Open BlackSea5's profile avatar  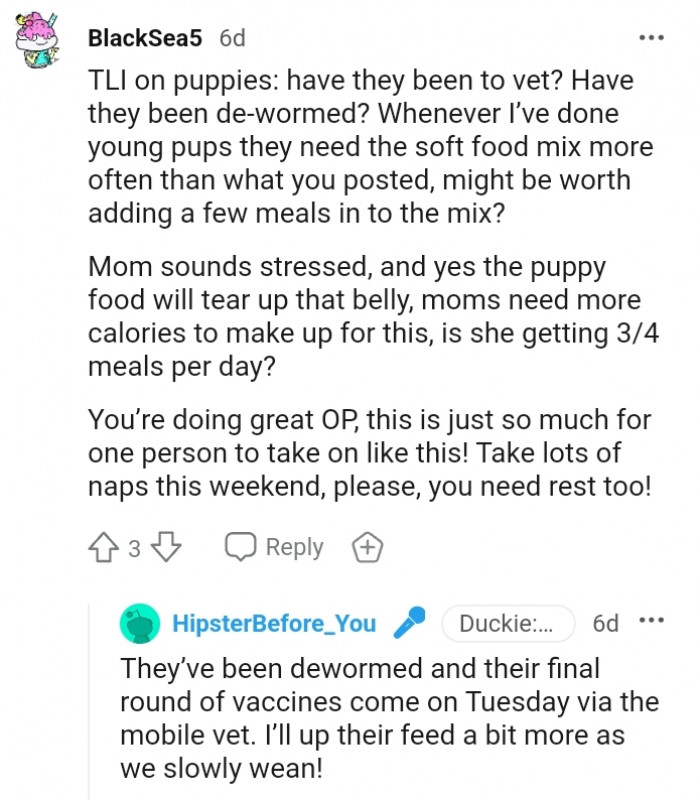(40, 41)
